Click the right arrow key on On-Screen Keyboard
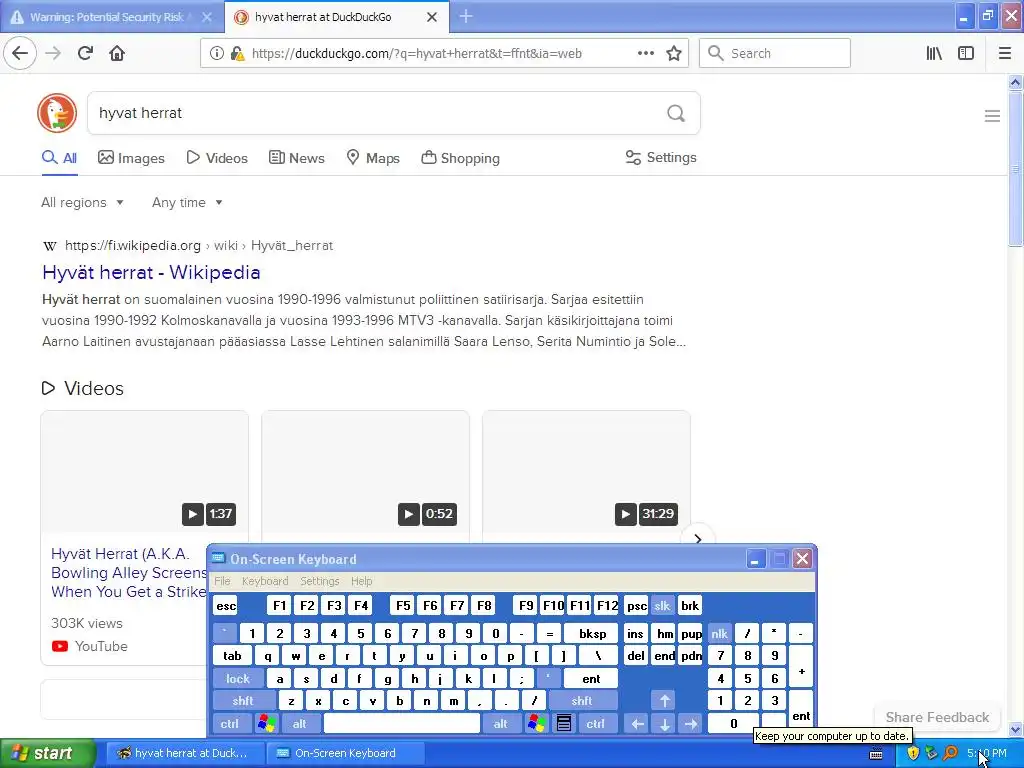The image size is (1024, 768). 690,723
